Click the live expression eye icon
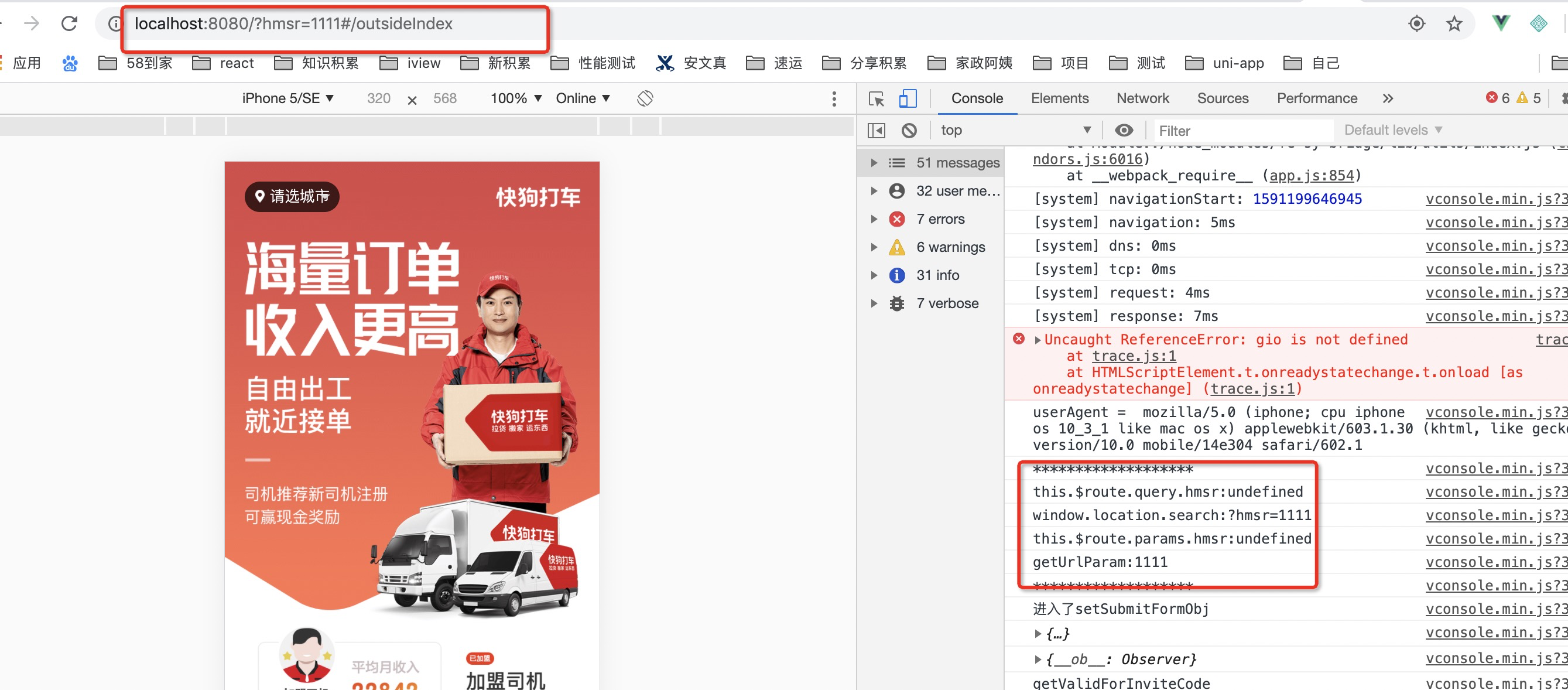Viewport: 1568px width, 690px height. (1123, 130)
